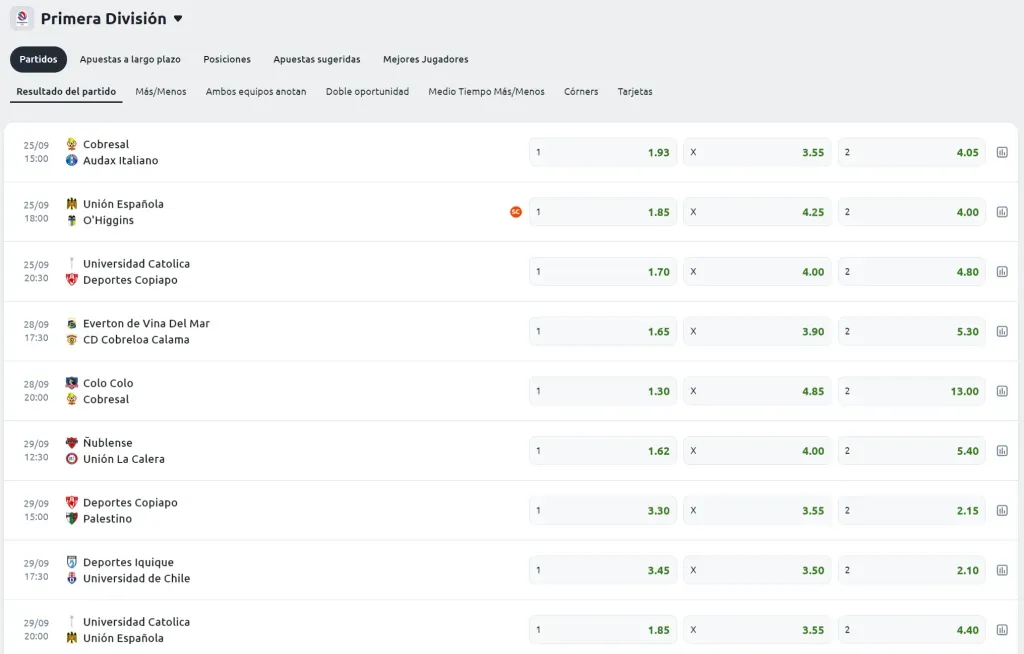The image size is (1024, 654).
Task: Select the Más/Menos market tab
Action: pos(161,91)
